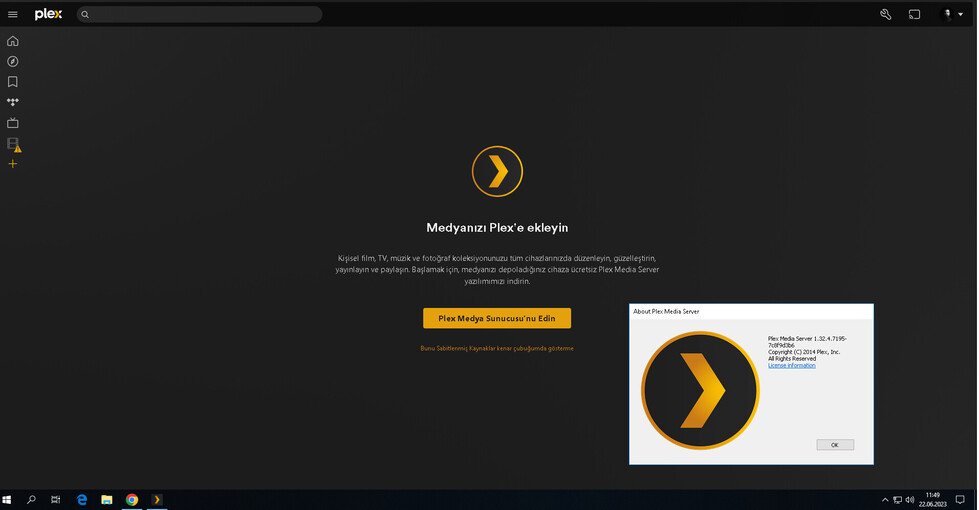
Task: Switch to Google Chrome on taskbar
Action: [x=132, y=499]
